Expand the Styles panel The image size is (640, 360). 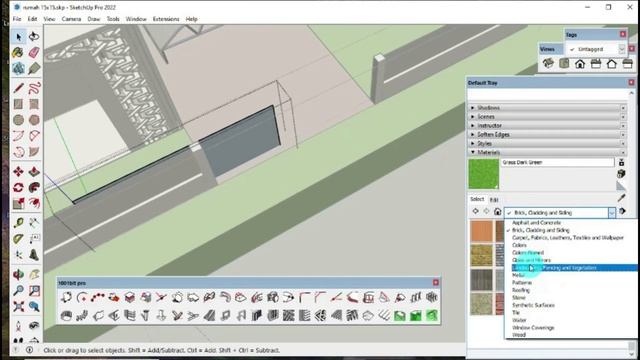tap(547, 144)
